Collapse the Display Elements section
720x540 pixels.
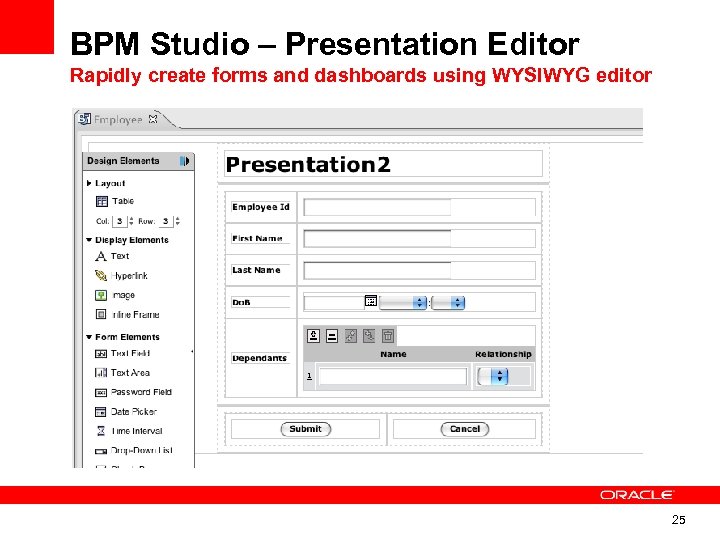click(x=89, y=240)
